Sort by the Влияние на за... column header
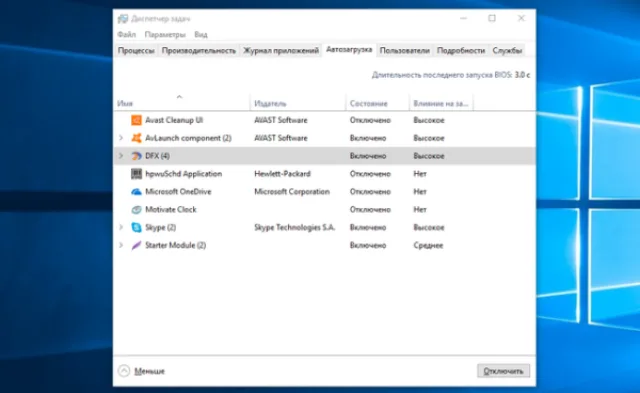This screenshot has height=393, width=640. tap(441, 104)
